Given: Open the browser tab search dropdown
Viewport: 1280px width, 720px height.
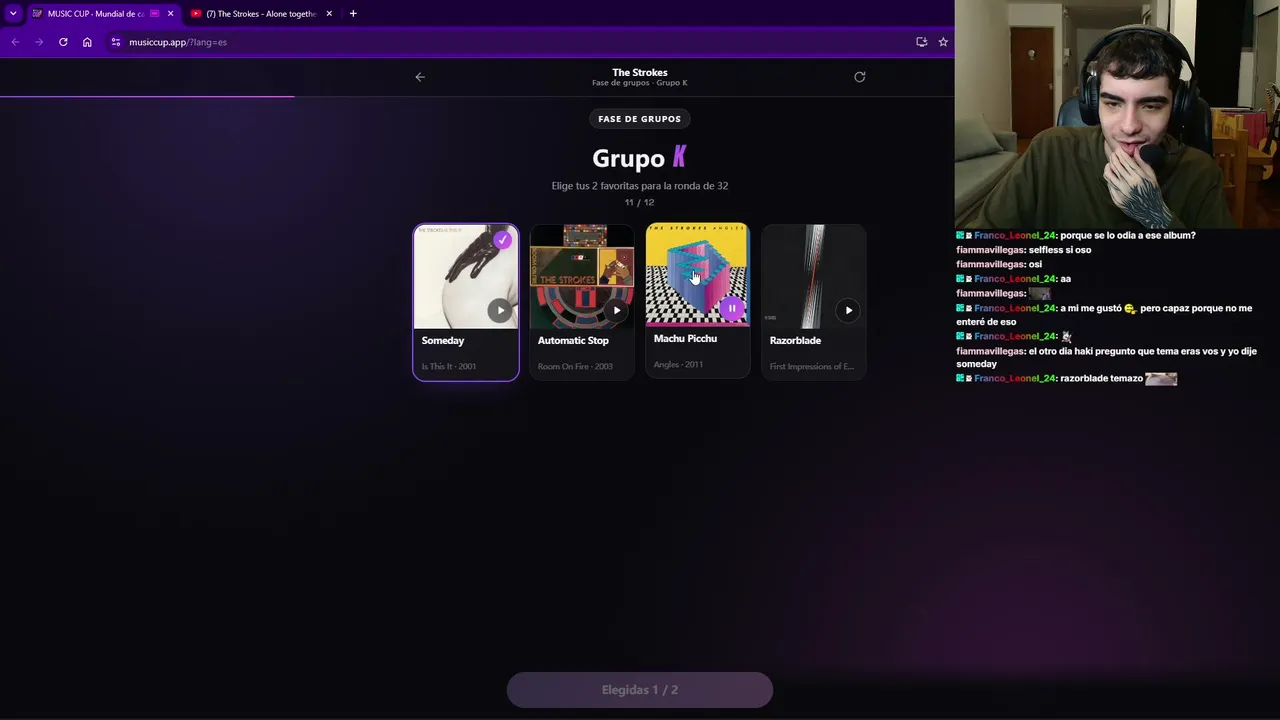Looking at the screenshot, I should pos(13,13).
